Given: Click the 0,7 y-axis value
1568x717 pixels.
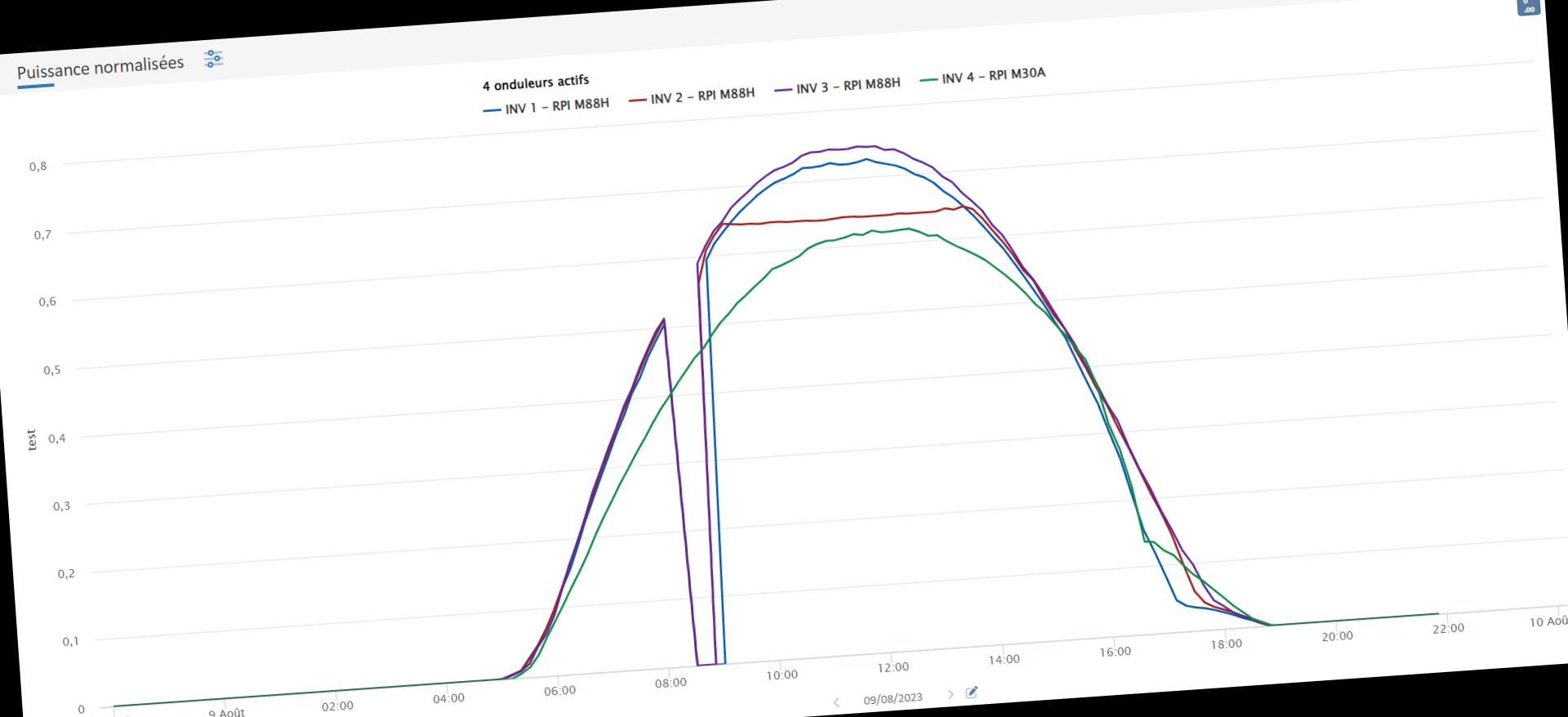Looking at the screenshot, I should coord(43,235).
